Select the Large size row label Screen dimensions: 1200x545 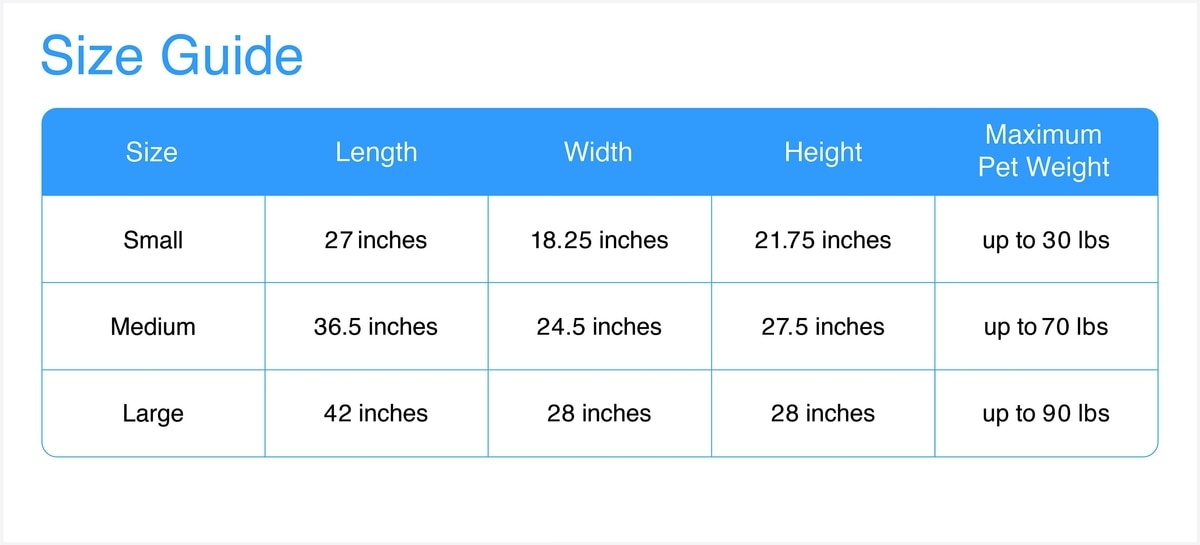tap(153, 413)
